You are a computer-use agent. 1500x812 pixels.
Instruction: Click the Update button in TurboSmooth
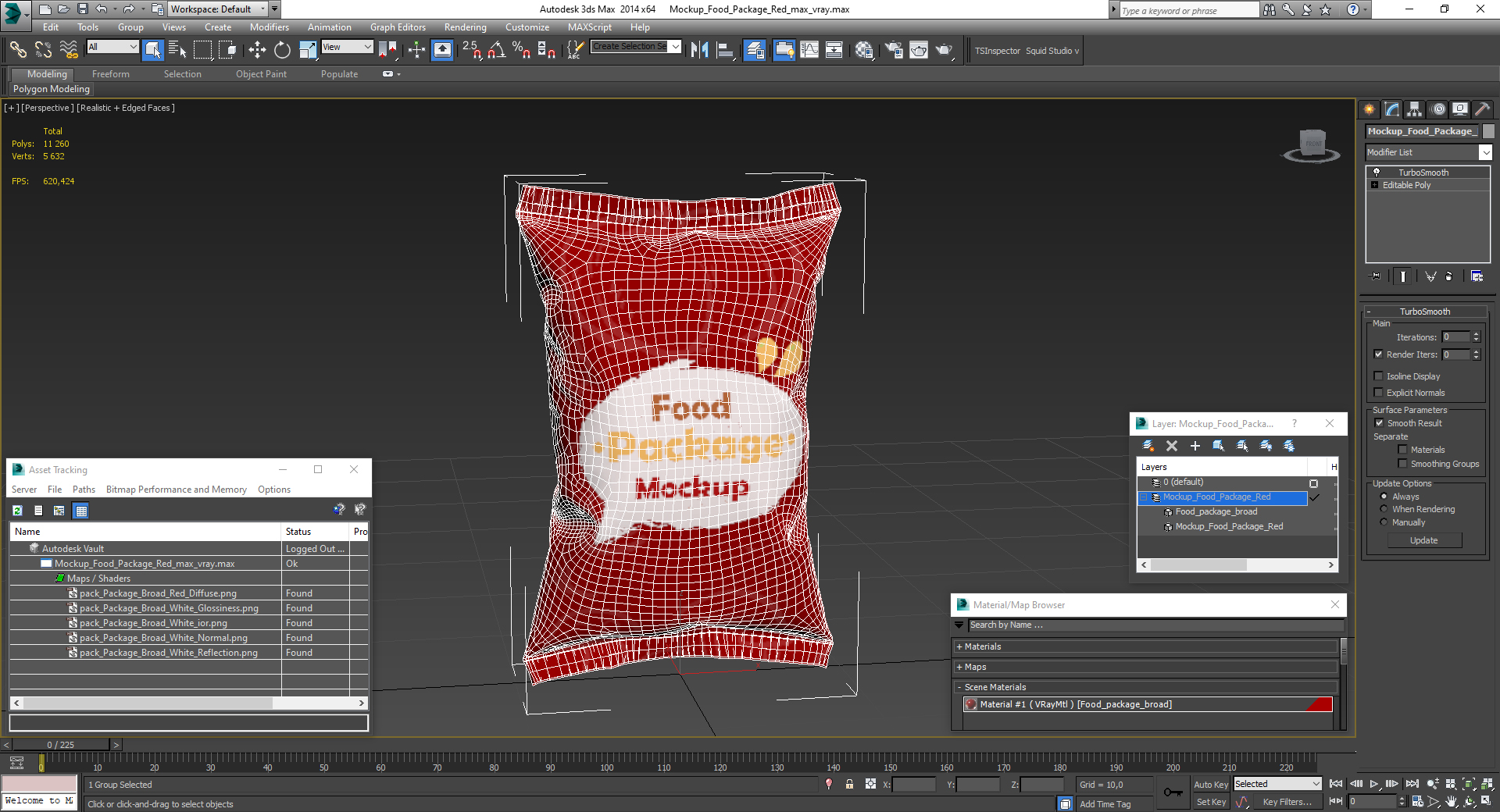(1423, 540)
